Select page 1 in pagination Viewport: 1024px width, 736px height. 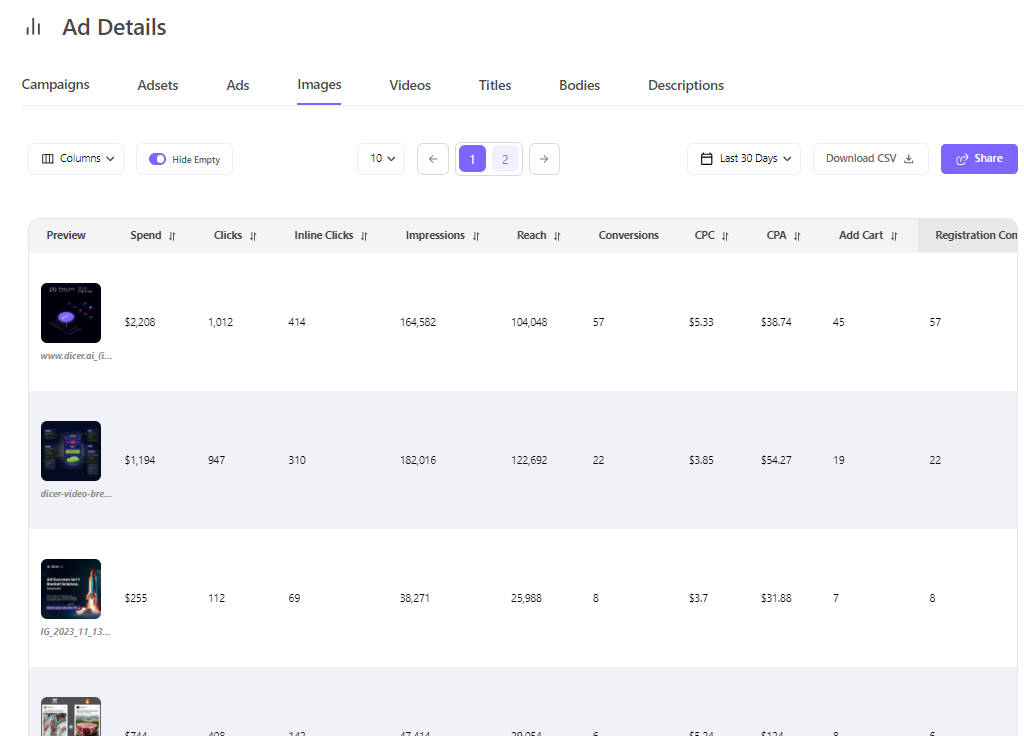tap(472, 159)
